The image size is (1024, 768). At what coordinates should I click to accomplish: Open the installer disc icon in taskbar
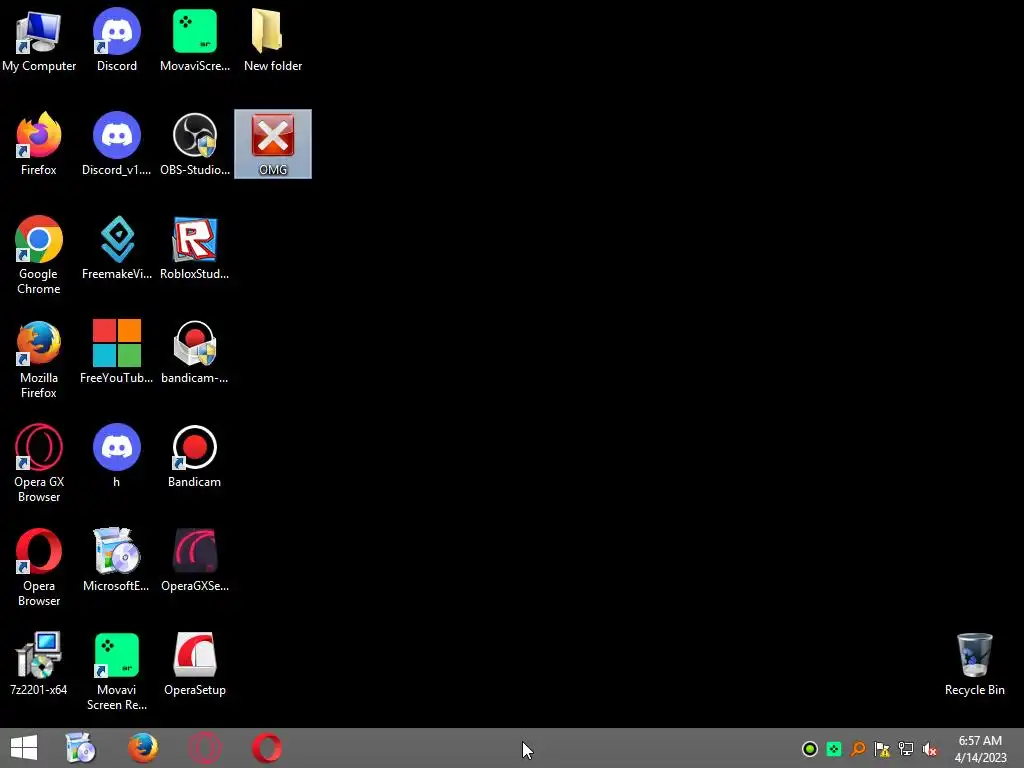tap(81, 748)
